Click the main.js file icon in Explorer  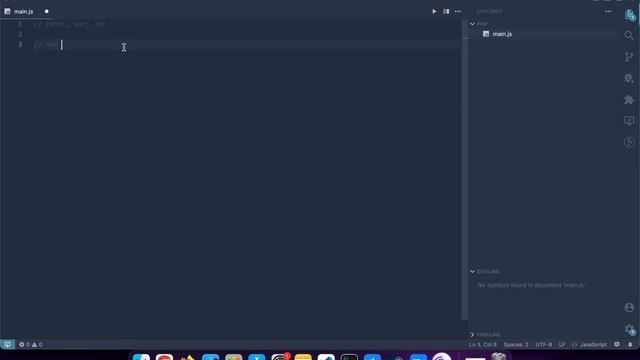[x=486, y=34]
